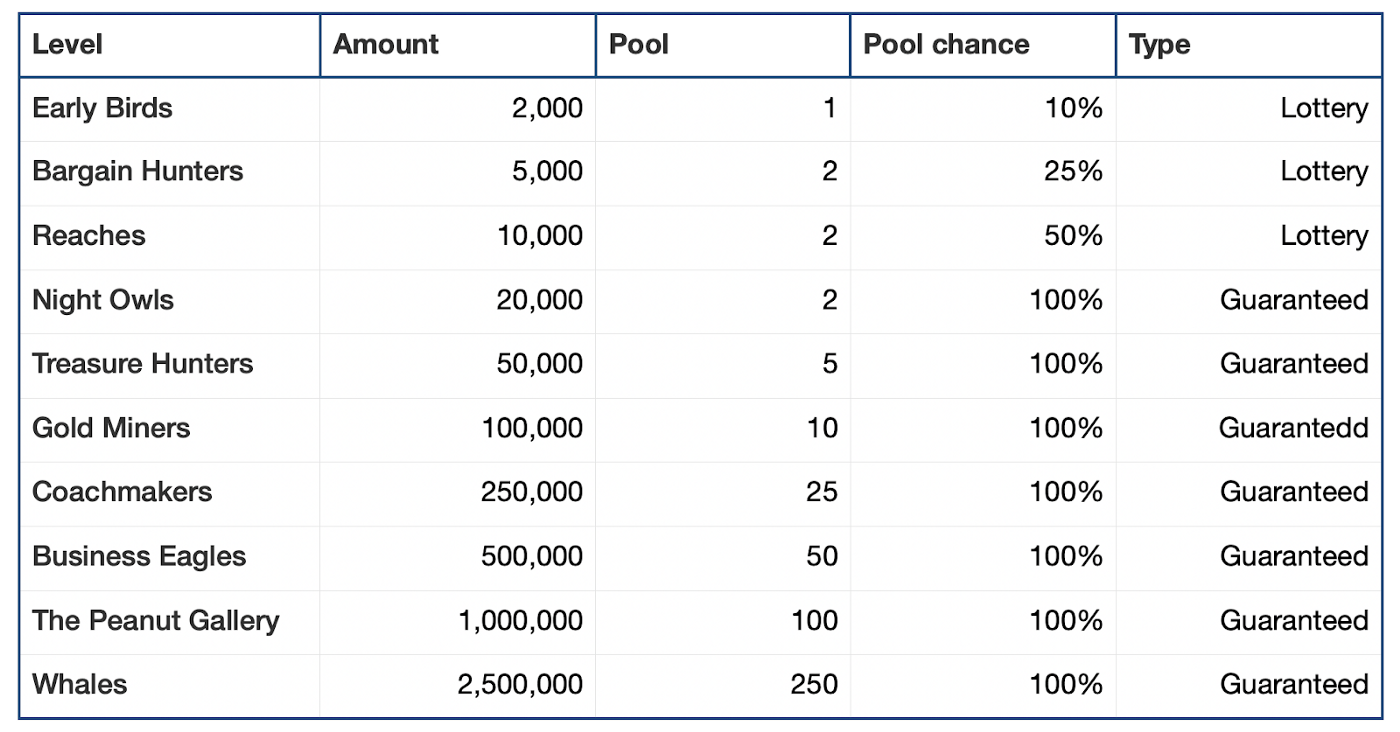
Task: Select the Whales pool value 250
Action: (814, 685)
